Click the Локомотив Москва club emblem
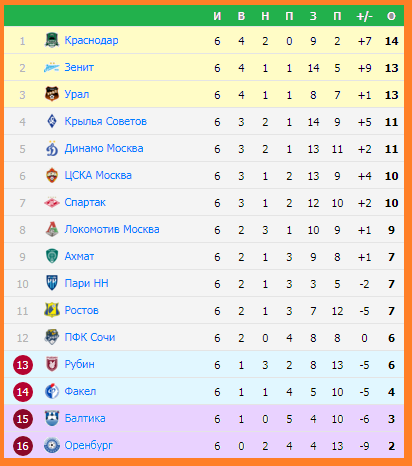 click(x=52, y=229)
